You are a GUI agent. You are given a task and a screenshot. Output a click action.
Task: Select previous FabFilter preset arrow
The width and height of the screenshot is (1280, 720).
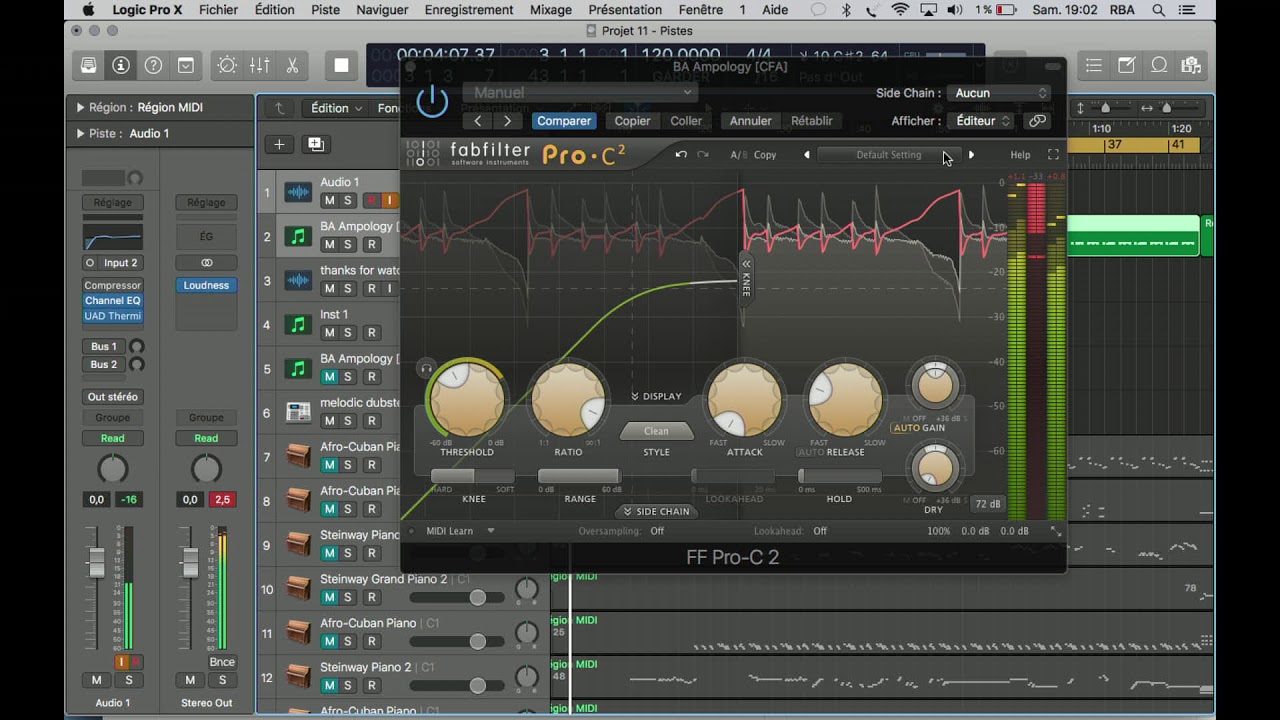[807, 155]
